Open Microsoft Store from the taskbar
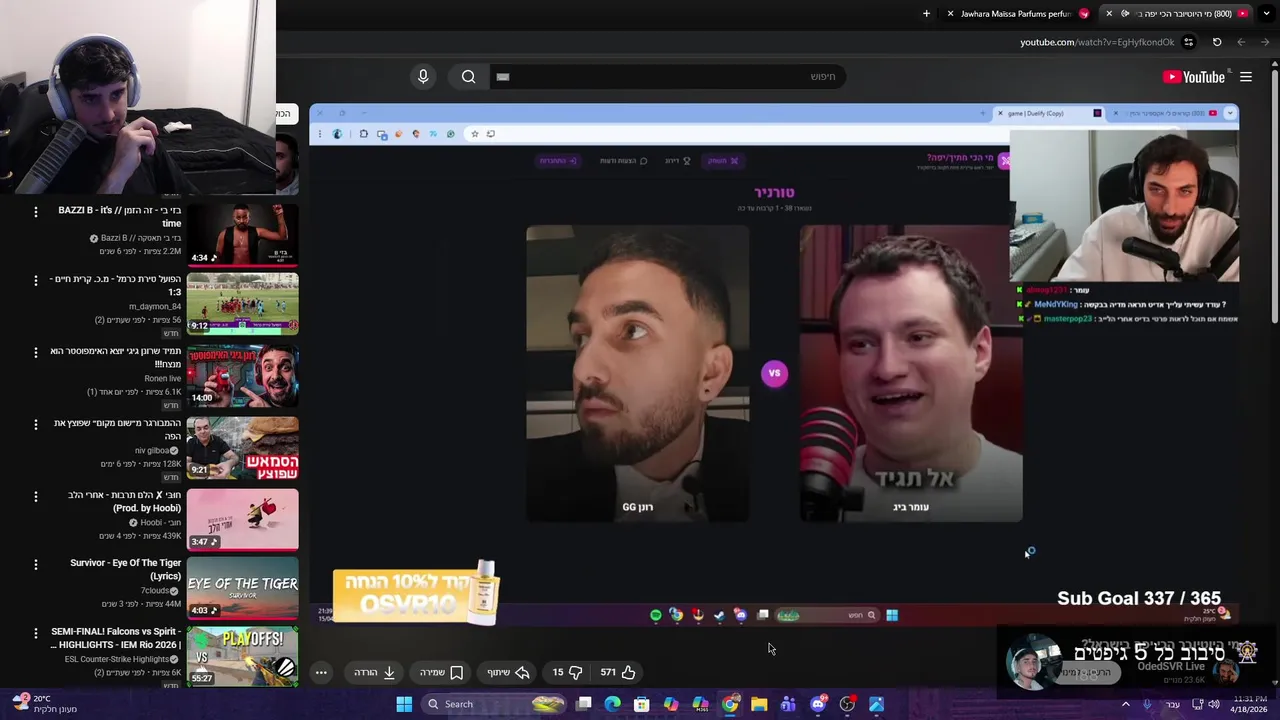This screenshot has height=720, width=1280. 642,704
